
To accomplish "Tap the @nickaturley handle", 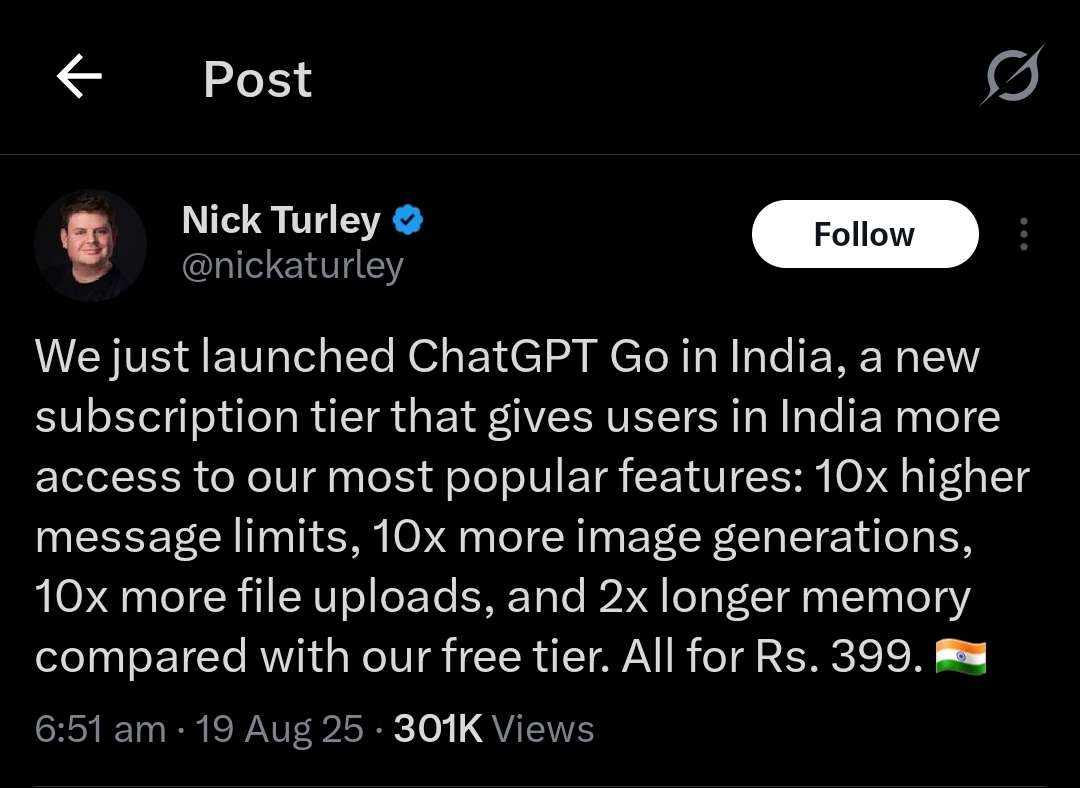I will pos(293,266).
